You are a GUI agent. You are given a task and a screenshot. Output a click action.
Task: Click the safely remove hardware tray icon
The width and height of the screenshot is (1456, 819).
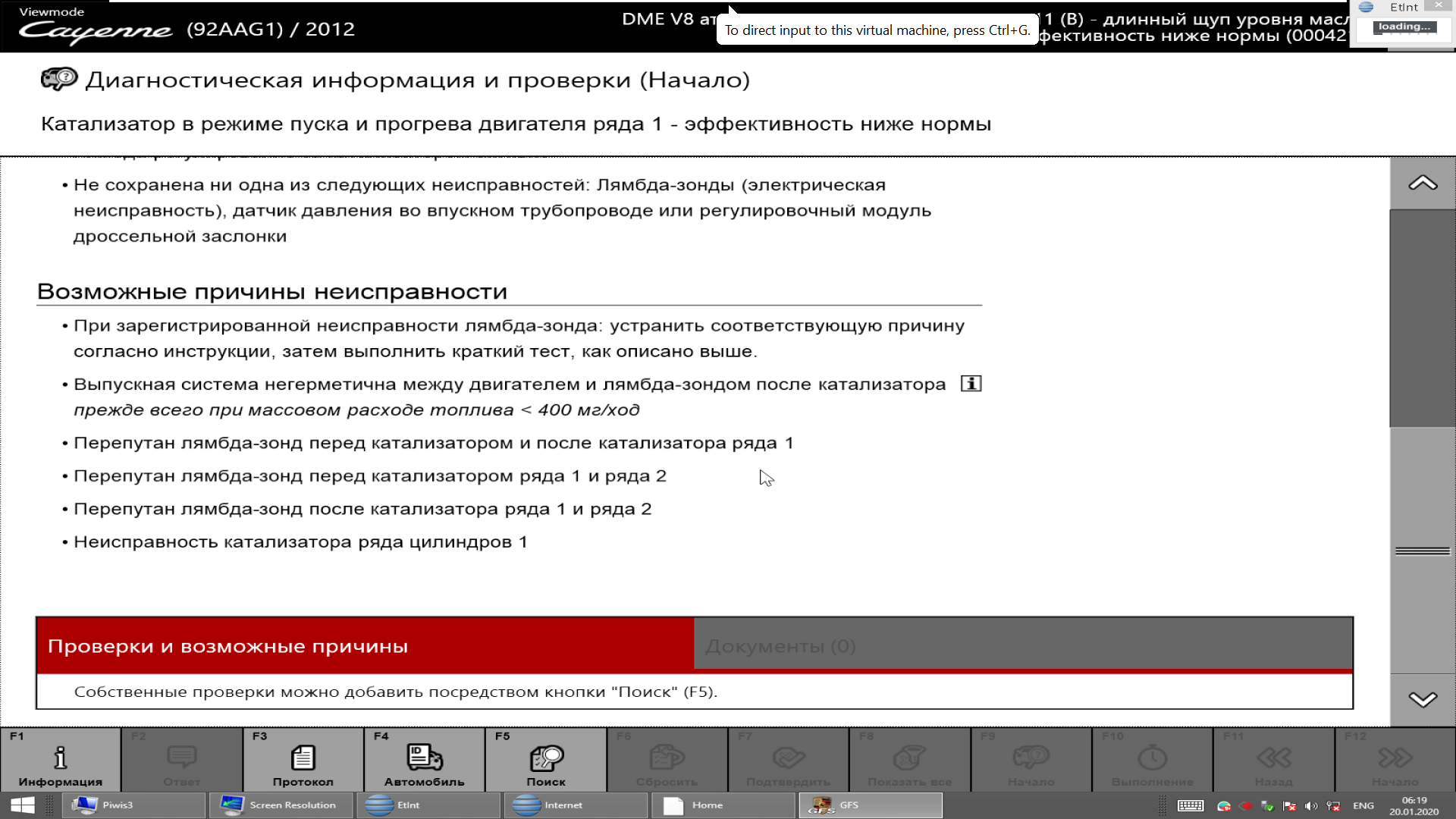pos(1267,805)
